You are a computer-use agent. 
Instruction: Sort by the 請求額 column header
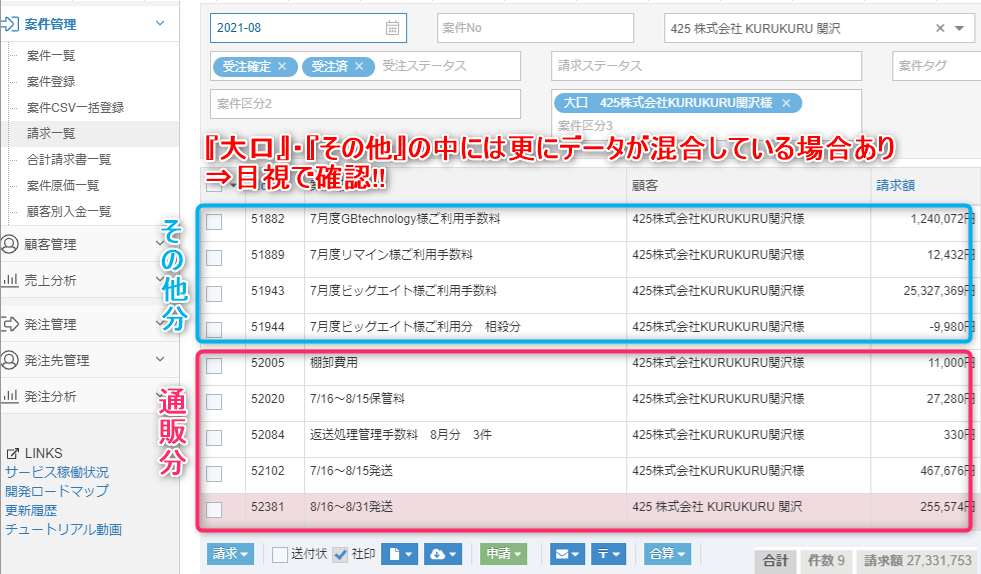pyautogui.click(x=895, y=185)
